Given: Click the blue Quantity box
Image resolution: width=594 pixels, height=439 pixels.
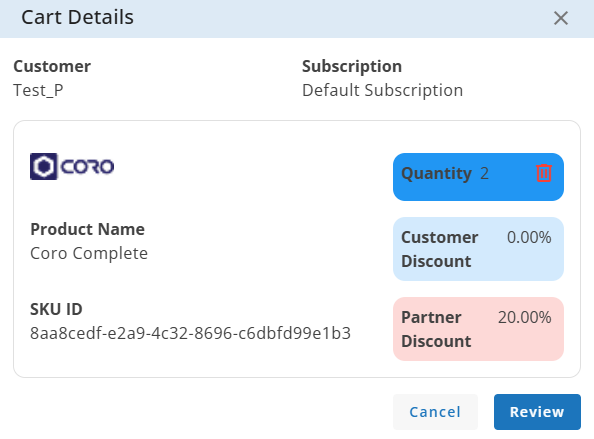Looking at the screenshot, I should (x=478, y=177).
